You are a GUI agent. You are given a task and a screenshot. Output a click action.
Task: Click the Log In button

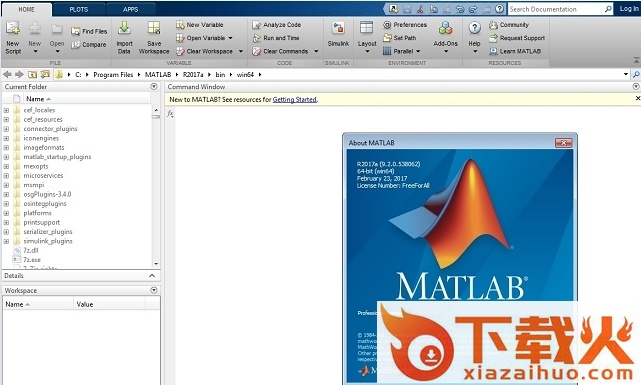point(628,9)
